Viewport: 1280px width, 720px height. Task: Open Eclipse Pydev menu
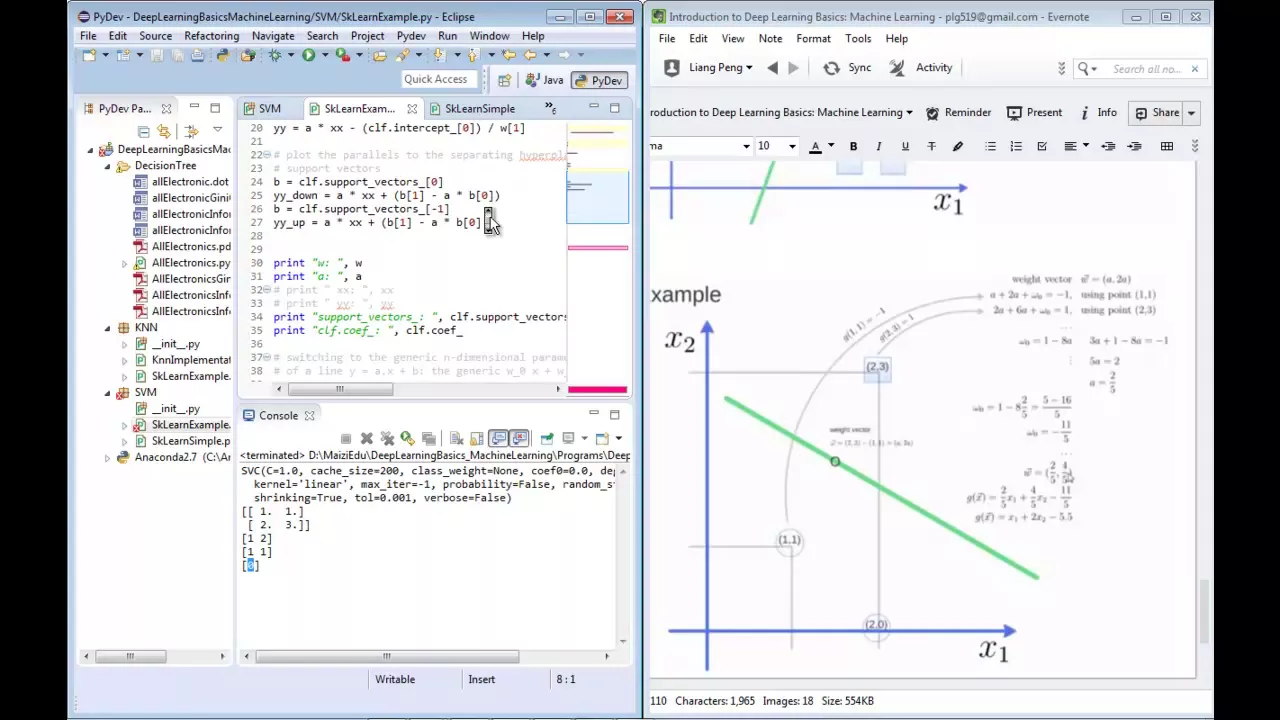click(411, 36)
